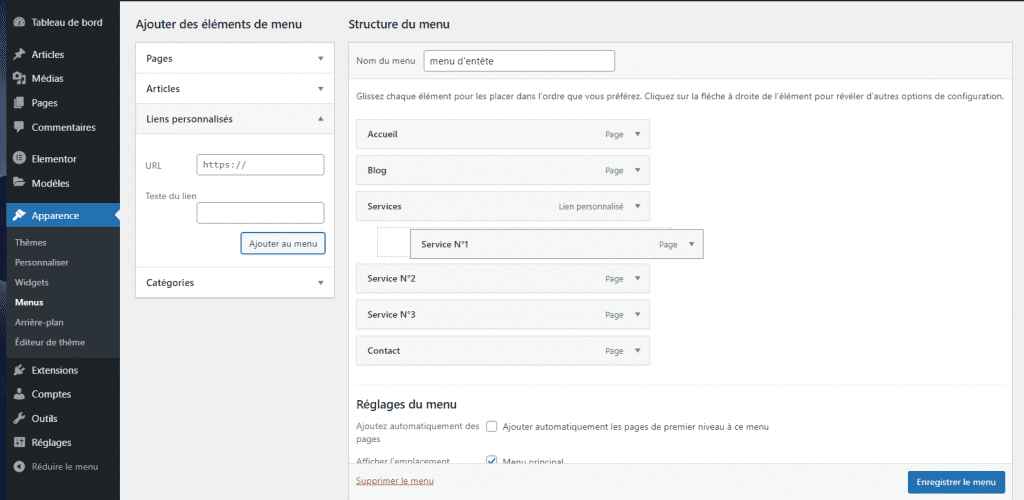Click the Extensions label in sidebar

point(55,370)
